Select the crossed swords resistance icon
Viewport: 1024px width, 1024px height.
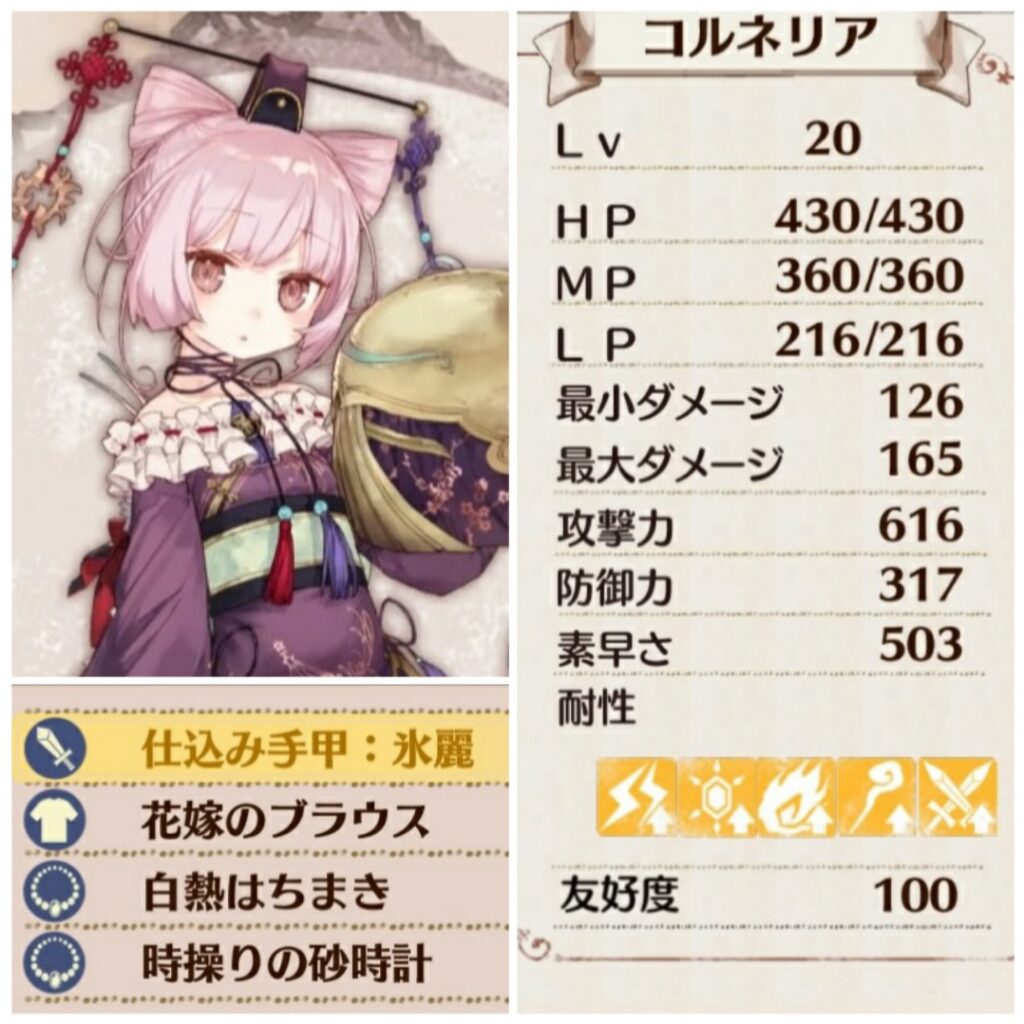958,798
